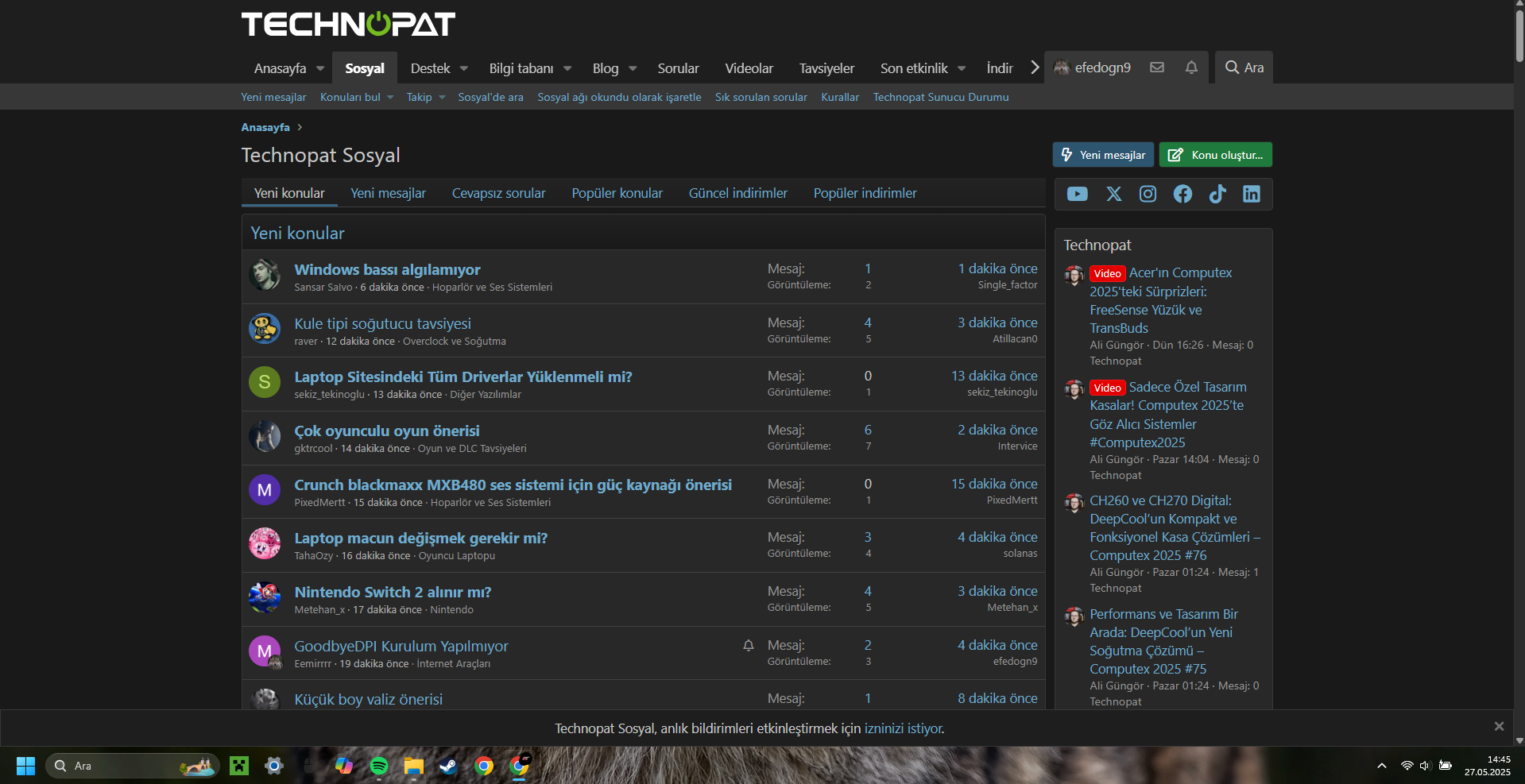Image resolution: width=1525 pixels, height=784 pixels.
Task: Expand the Bilgi tabanı dropdown arrow
Action: coord(567,68)
